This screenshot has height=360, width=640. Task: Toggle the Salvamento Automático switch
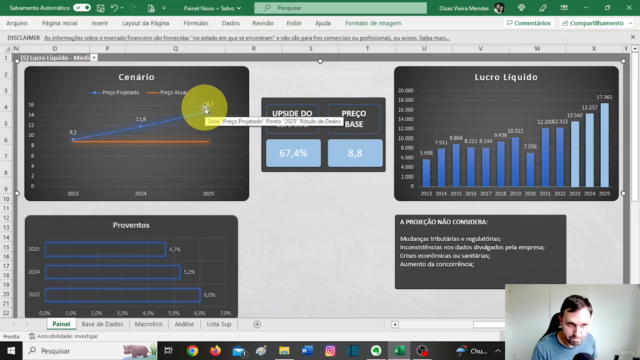[x=82, y=8]
